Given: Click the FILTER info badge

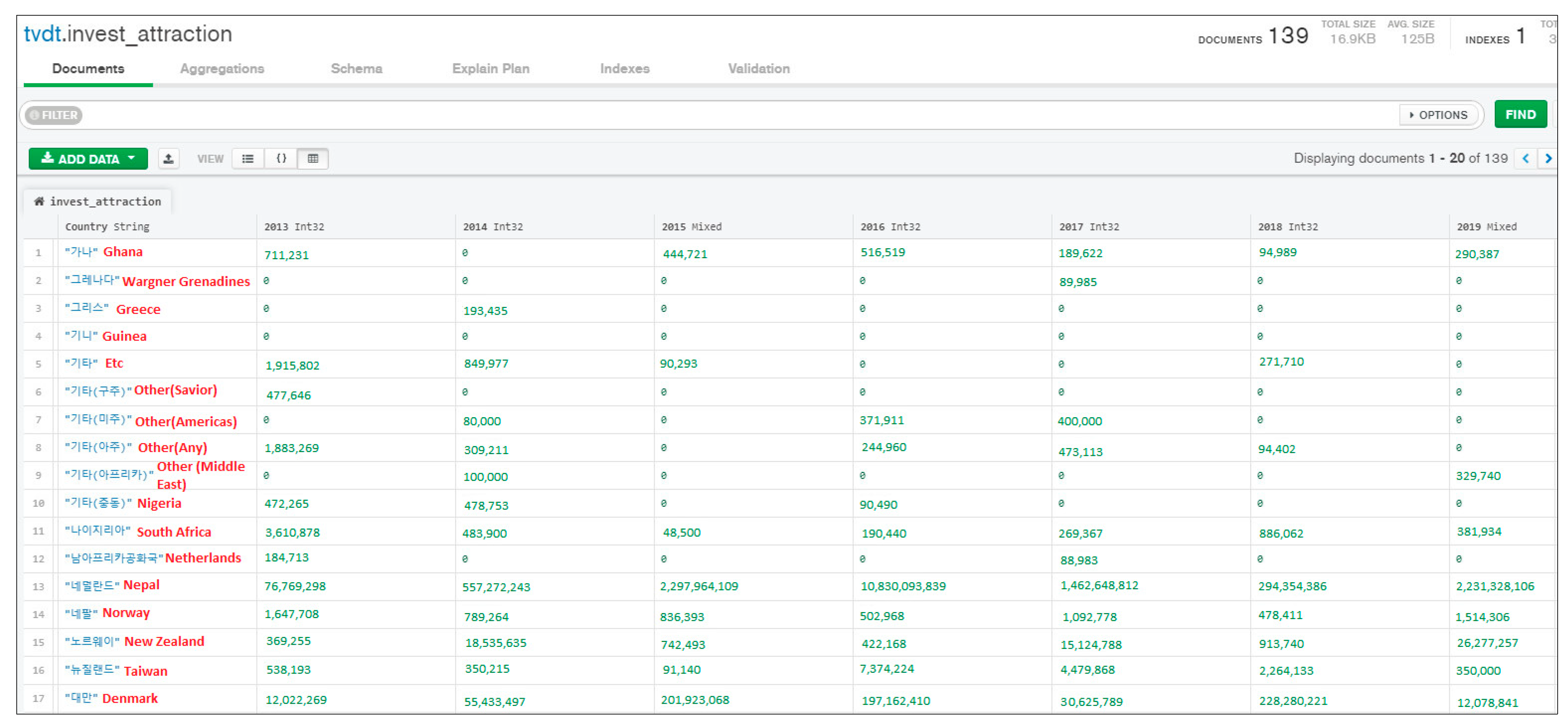Looking at the screenshot, I should 54,115.
